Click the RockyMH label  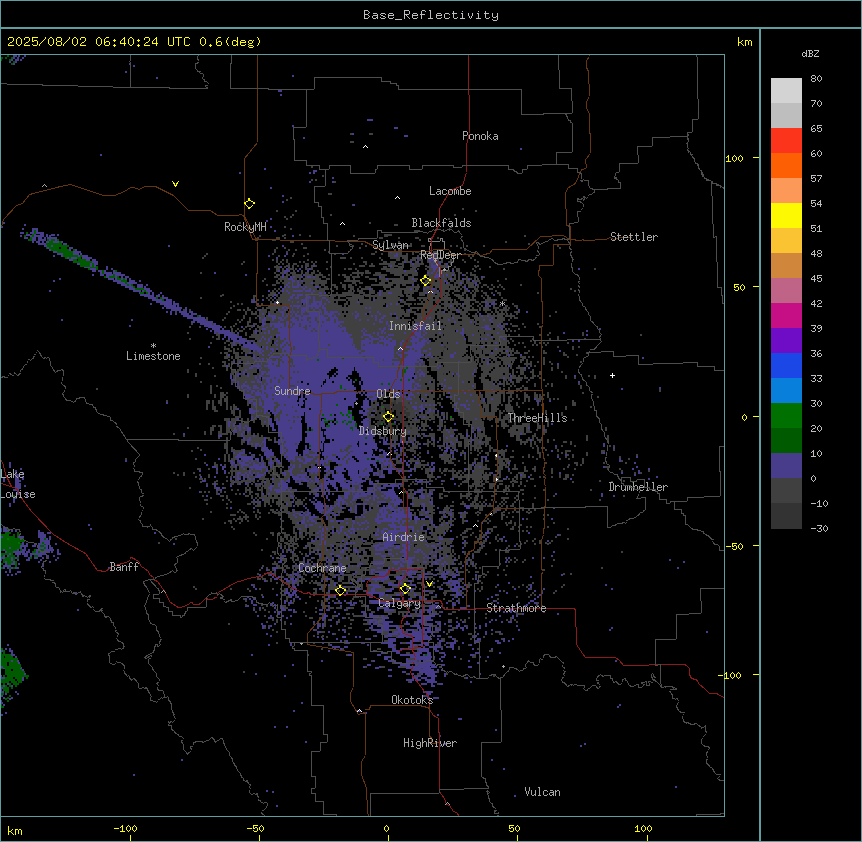point(245,226)
